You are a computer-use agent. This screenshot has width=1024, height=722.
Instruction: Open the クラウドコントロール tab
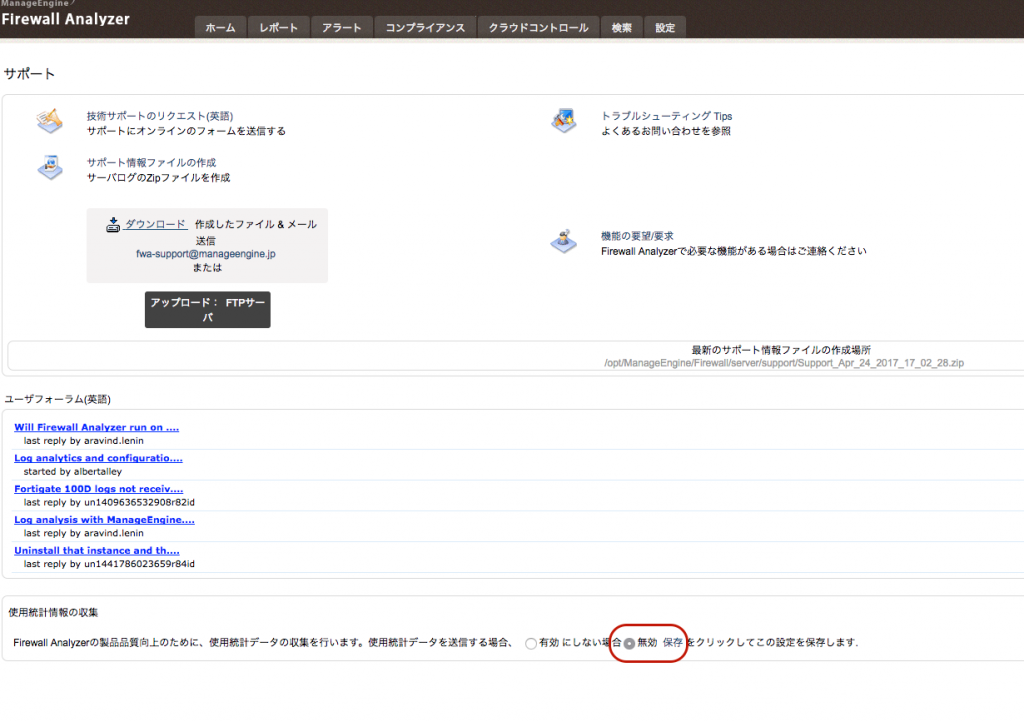[x=539, y=27]
